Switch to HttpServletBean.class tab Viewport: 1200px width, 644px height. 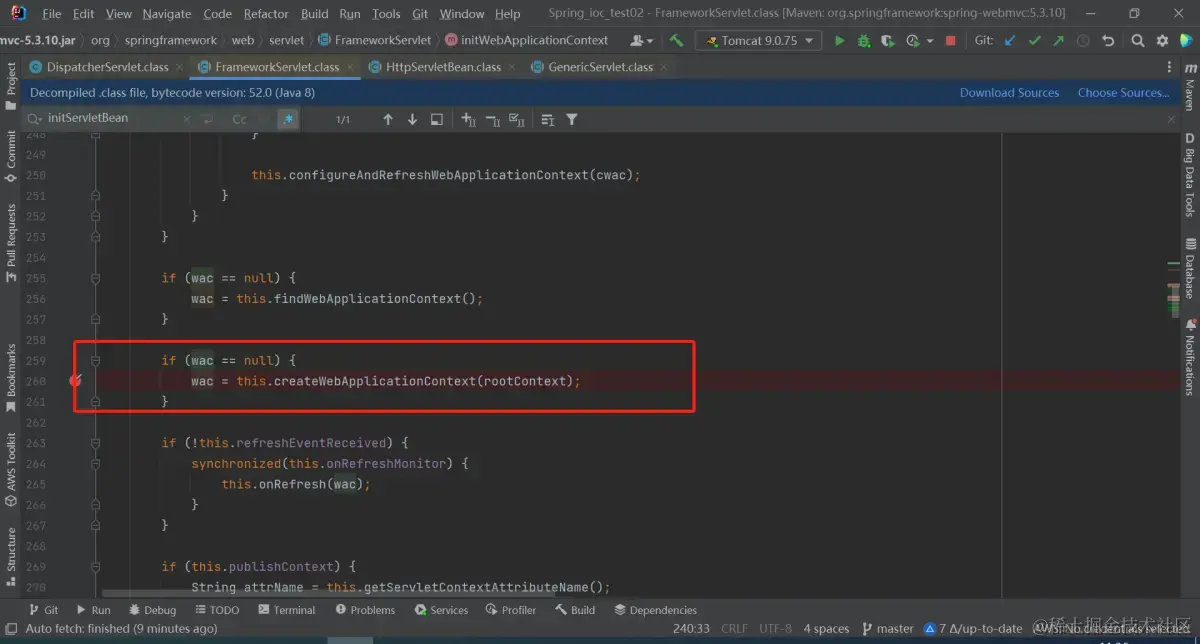(445, 67)
